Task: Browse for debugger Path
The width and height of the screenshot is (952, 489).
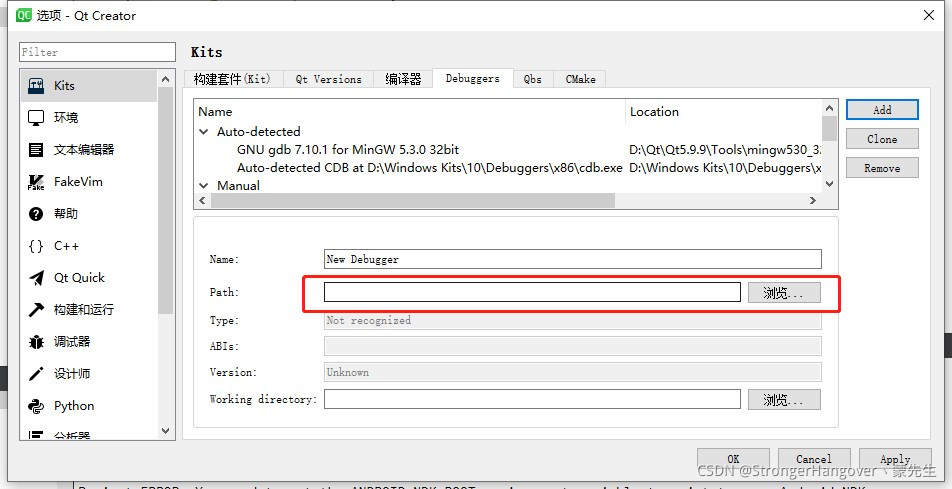Action: pos(784,293)
